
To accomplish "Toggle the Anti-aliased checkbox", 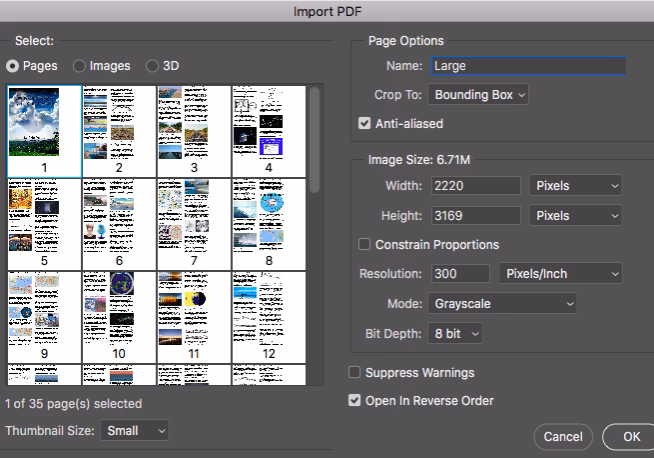I will point(365,123).
